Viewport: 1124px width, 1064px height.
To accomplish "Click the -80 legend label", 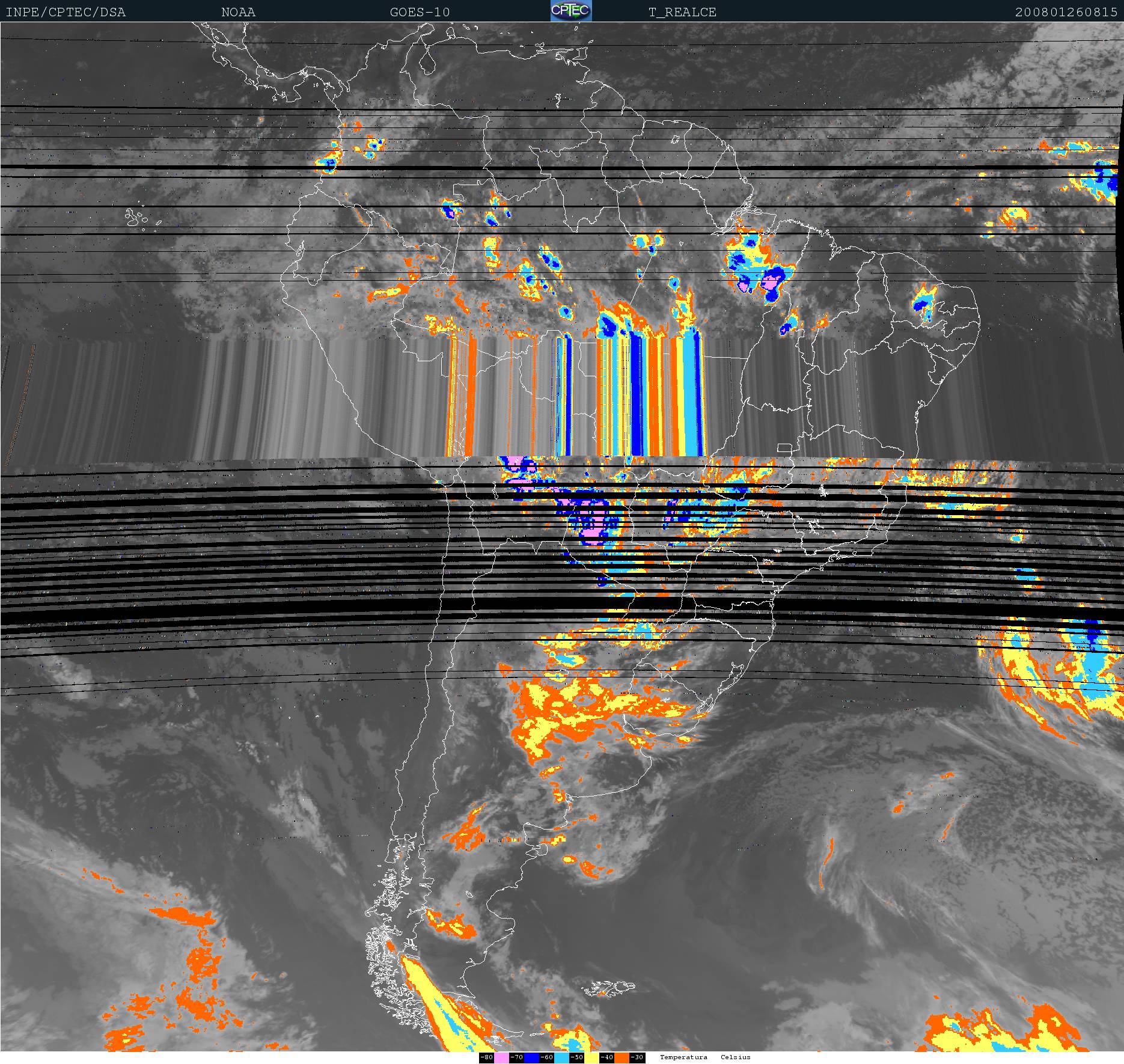I will click(x=486, y=1057).
